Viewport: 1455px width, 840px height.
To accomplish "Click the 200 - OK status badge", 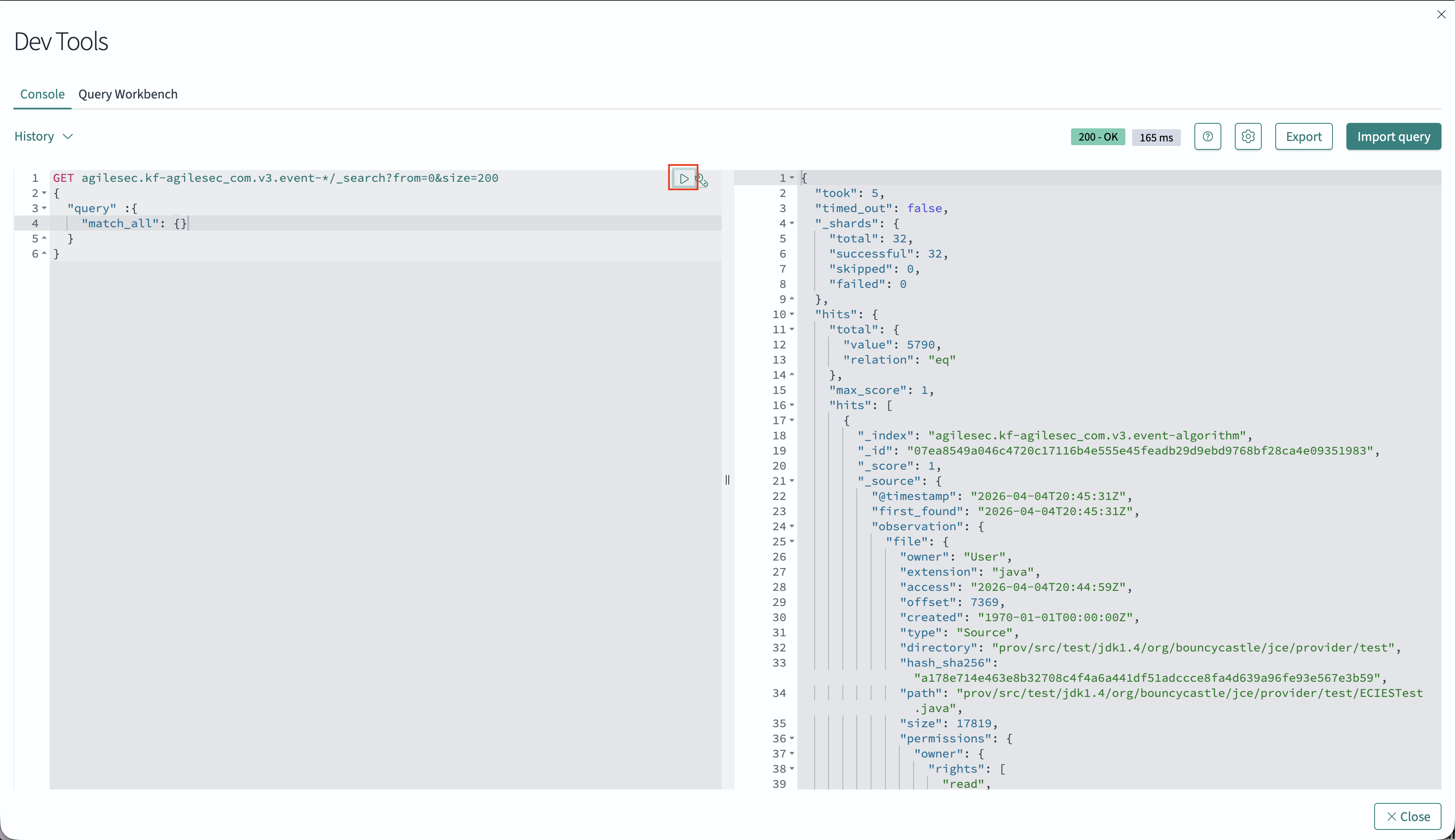I will [x=1098, y=137].
